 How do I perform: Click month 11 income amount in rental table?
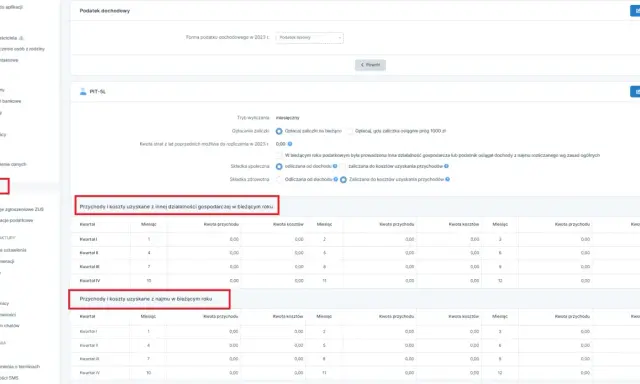click(x=409, y=373)
